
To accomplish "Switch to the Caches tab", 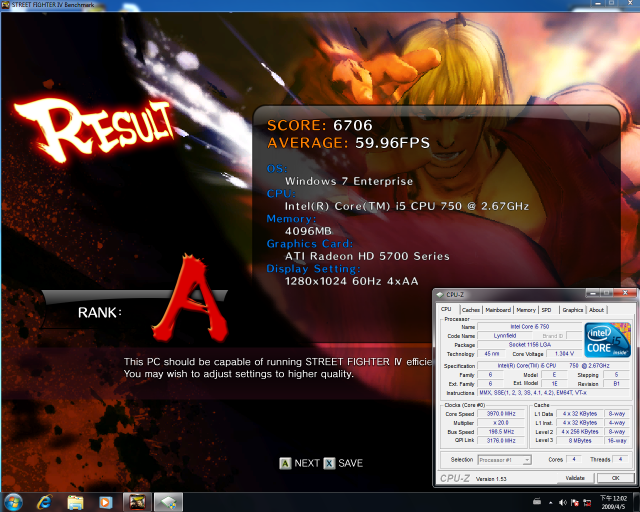I will 471,310.
